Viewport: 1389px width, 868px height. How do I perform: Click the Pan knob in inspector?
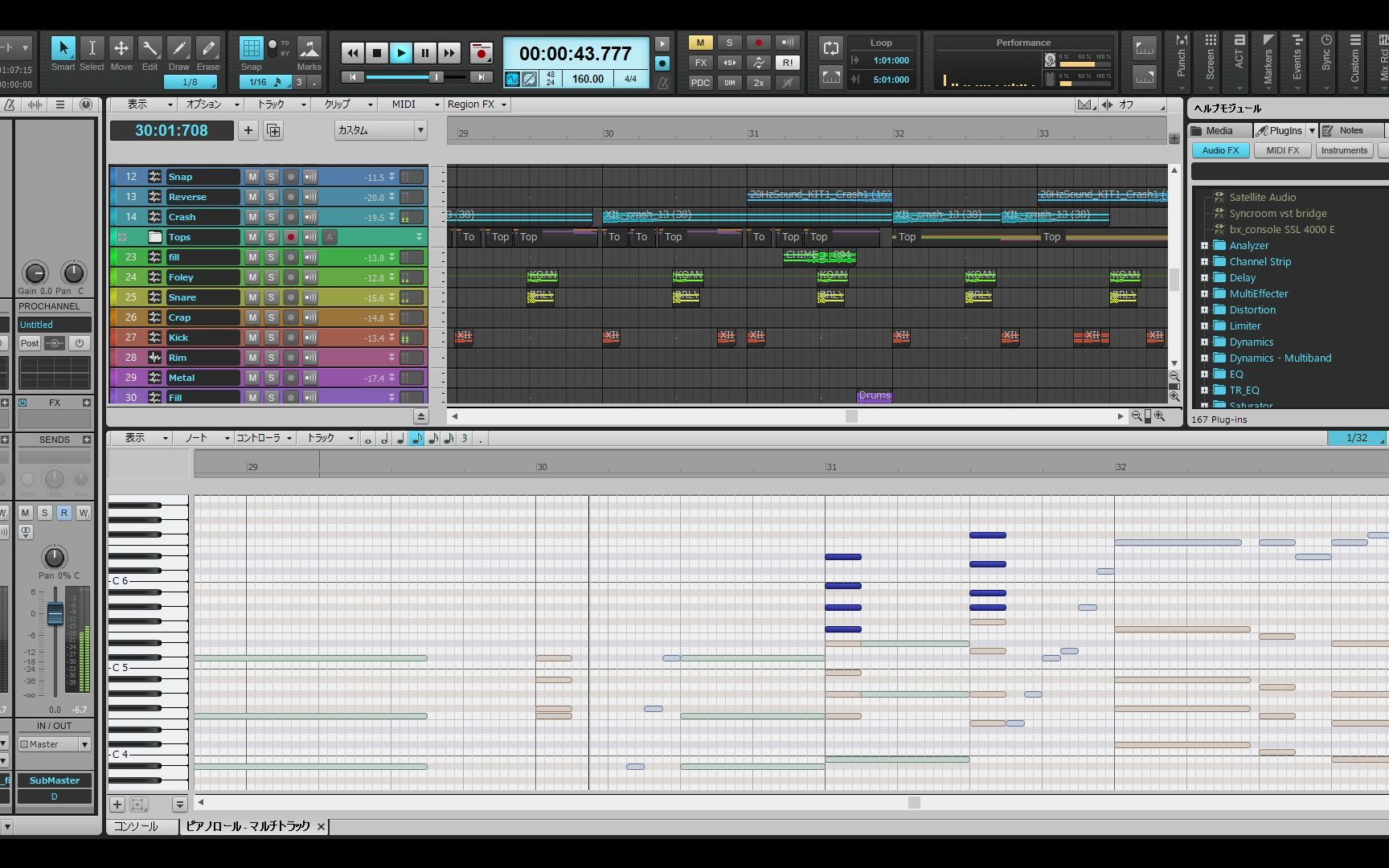pos(54,557)
